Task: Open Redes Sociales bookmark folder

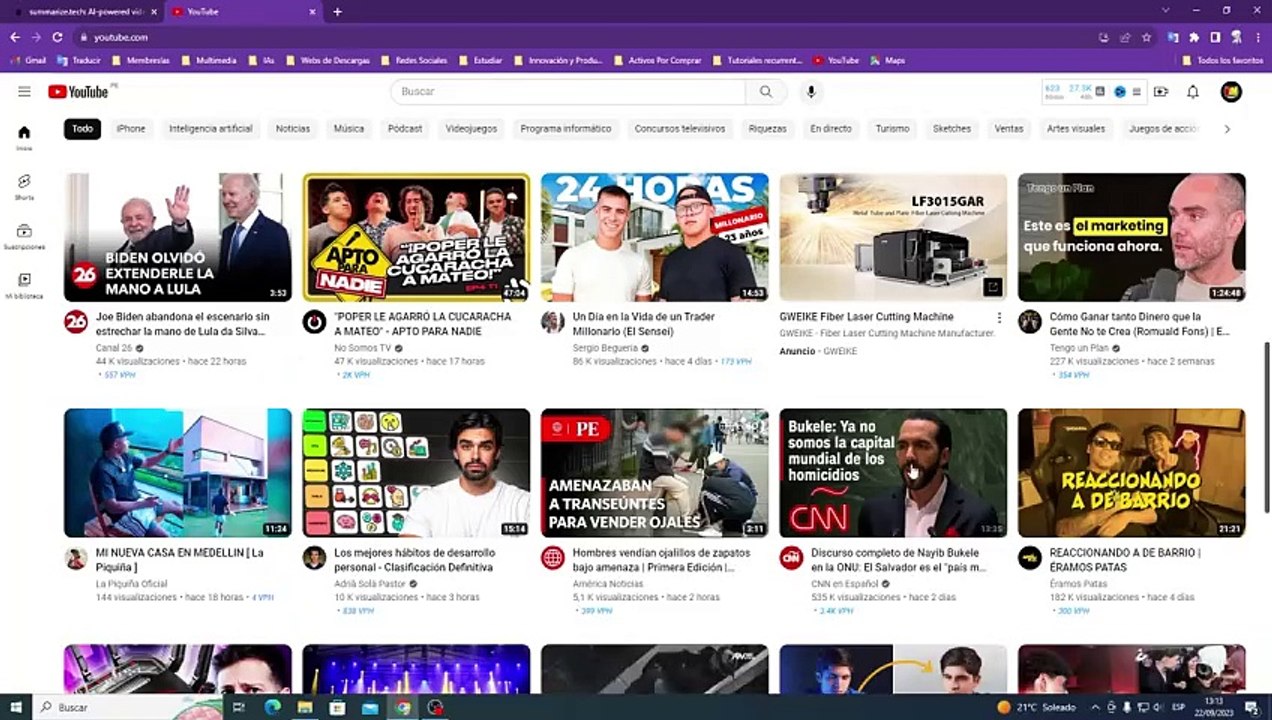Action: [x=414, y=60]
